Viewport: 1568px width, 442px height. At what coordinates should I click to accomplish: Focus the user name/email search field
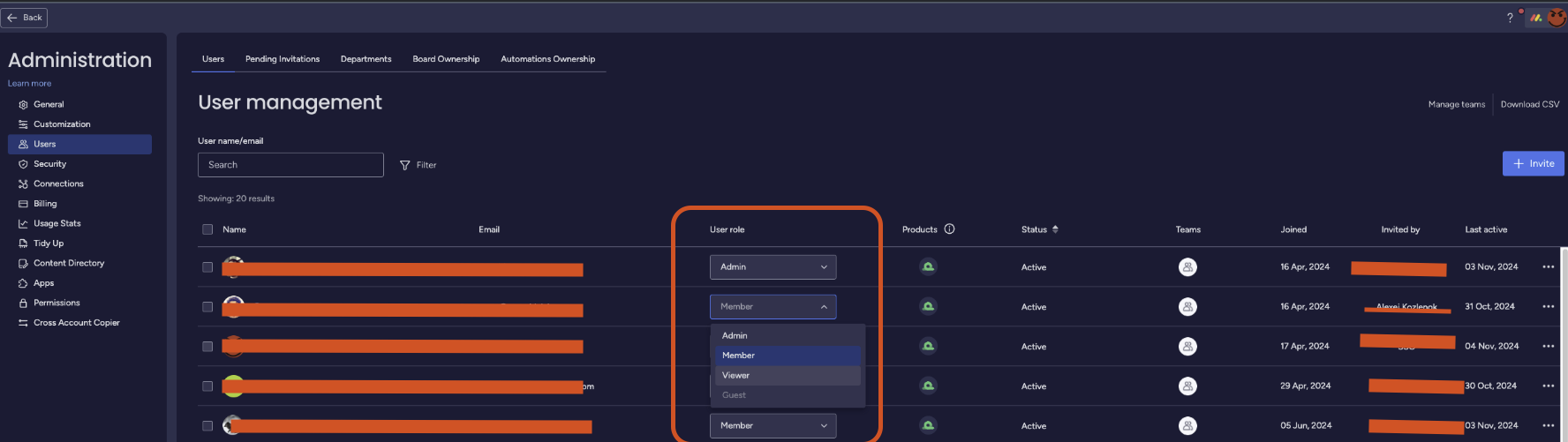(x=290, y=165)
